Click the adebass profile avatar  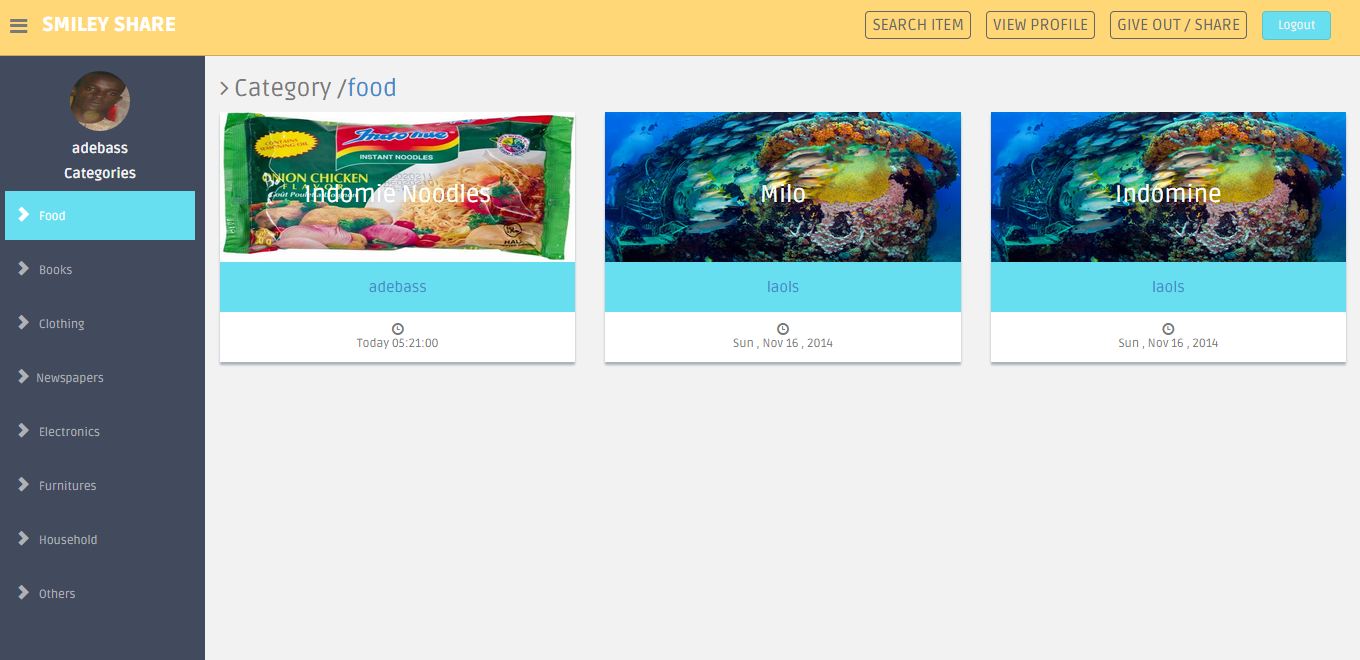(100, 101)
